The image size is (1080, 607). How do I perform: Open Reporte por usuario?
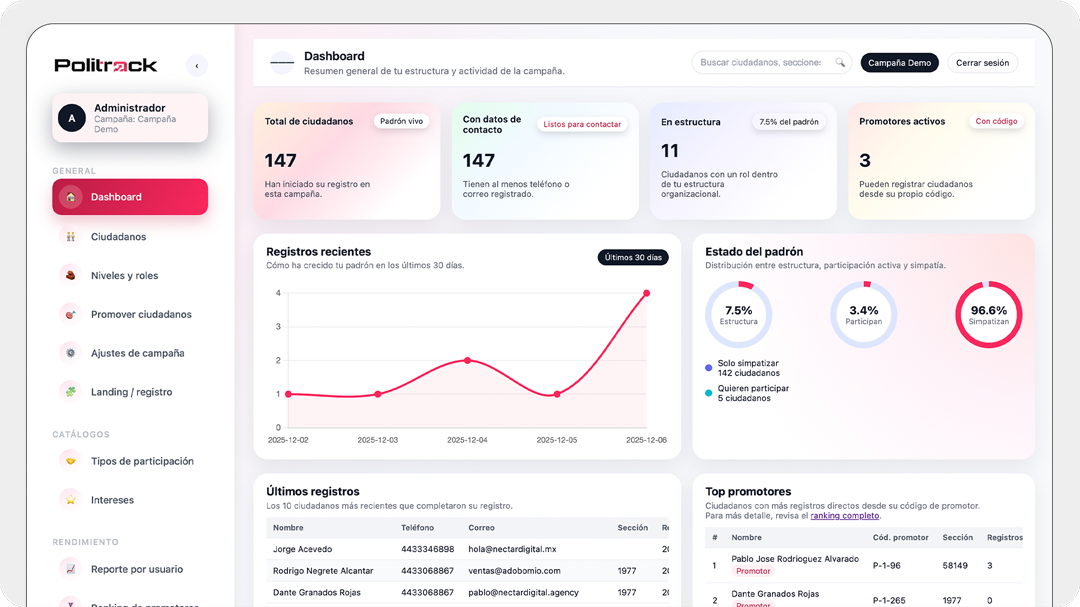130,569
